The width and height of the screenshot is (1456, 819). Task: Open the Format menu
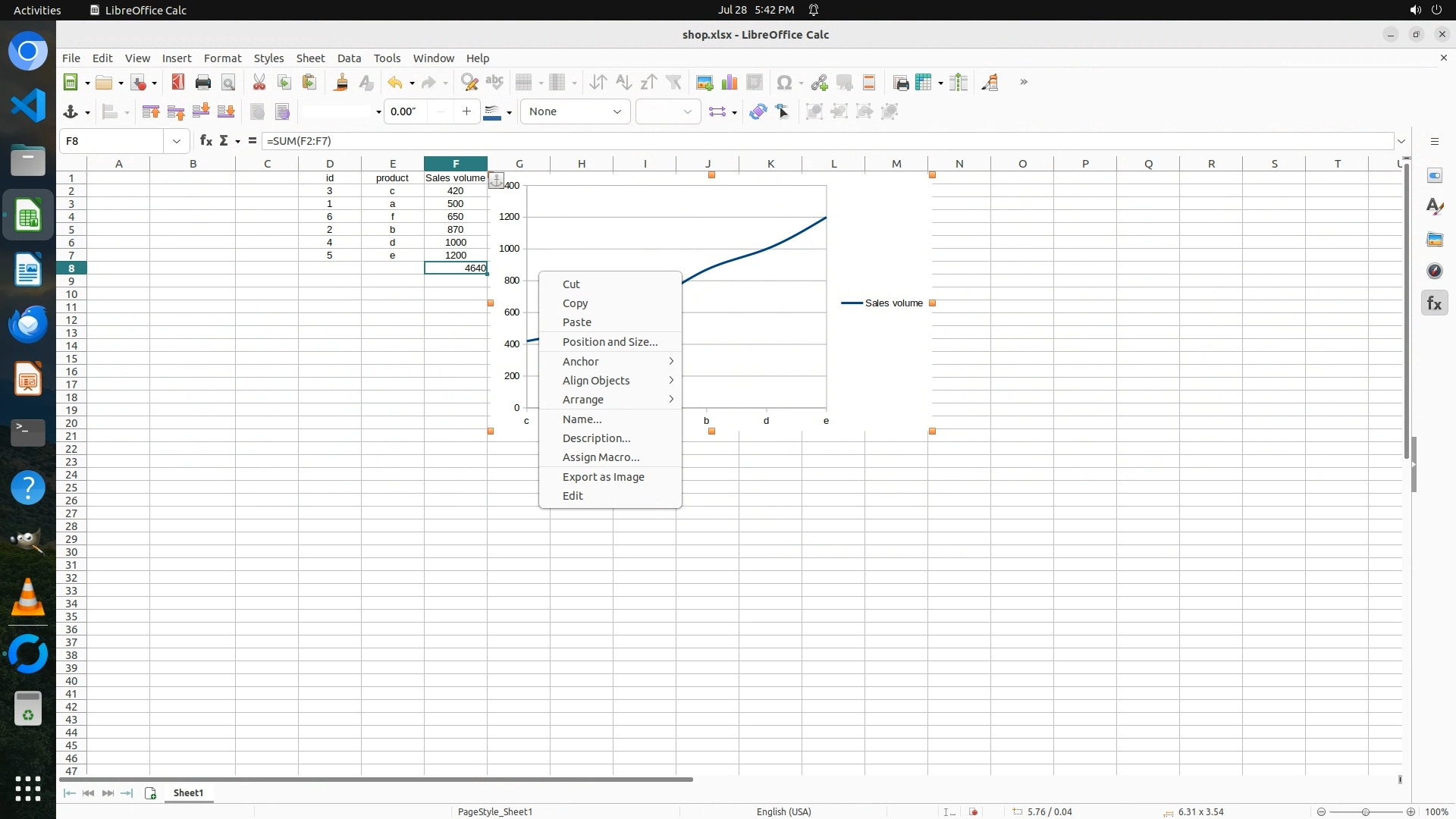222,58
